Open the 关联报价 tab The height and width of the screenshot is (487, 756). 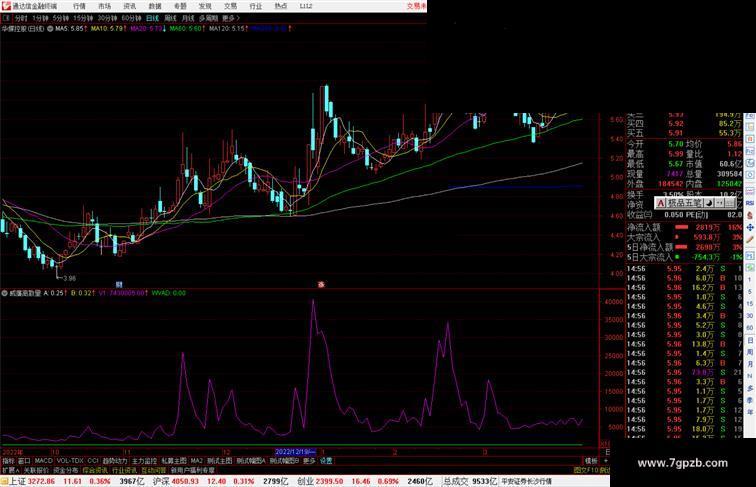pyautogui.click(x=36, y=470)
